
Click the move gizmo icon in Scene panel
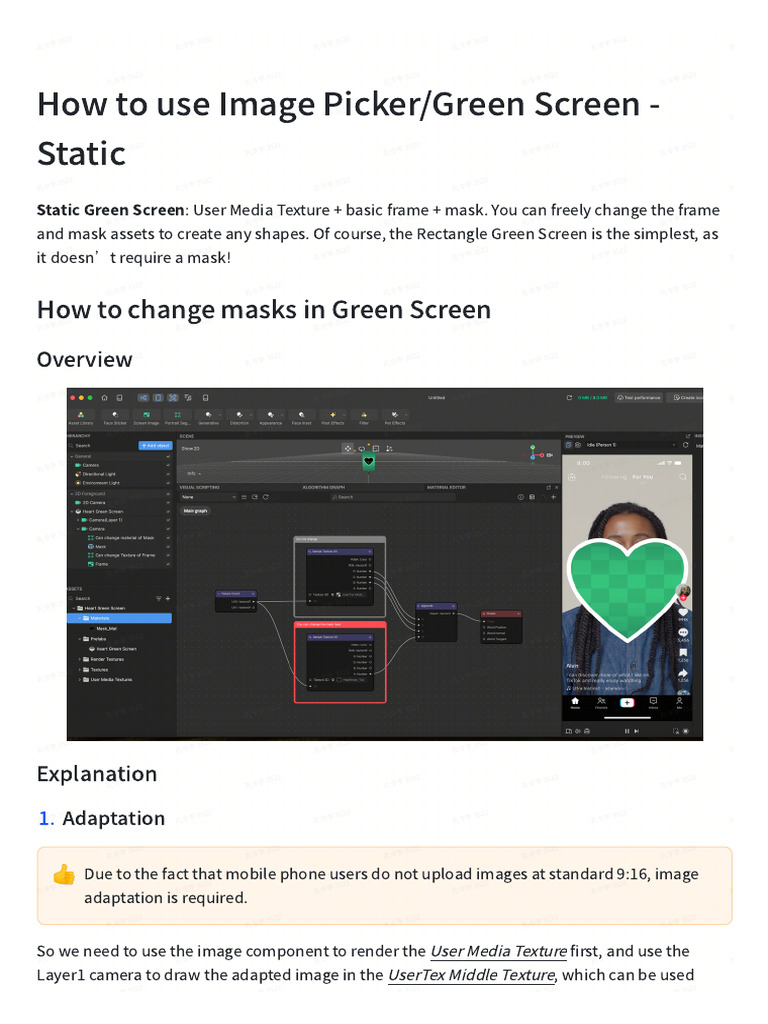pos(348,449)
